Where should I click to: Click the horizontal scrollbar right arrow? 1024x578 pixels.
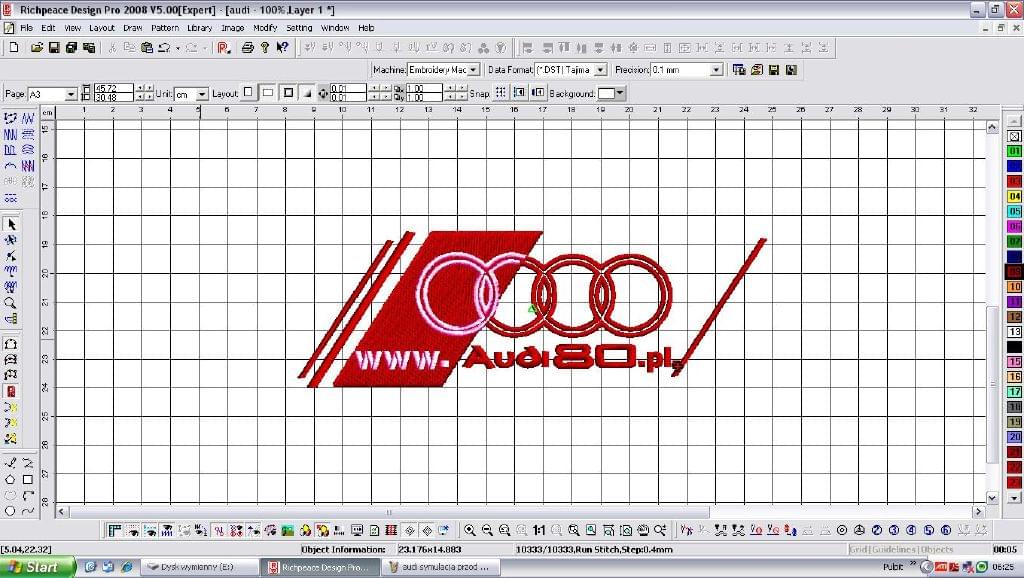[979, 512]
